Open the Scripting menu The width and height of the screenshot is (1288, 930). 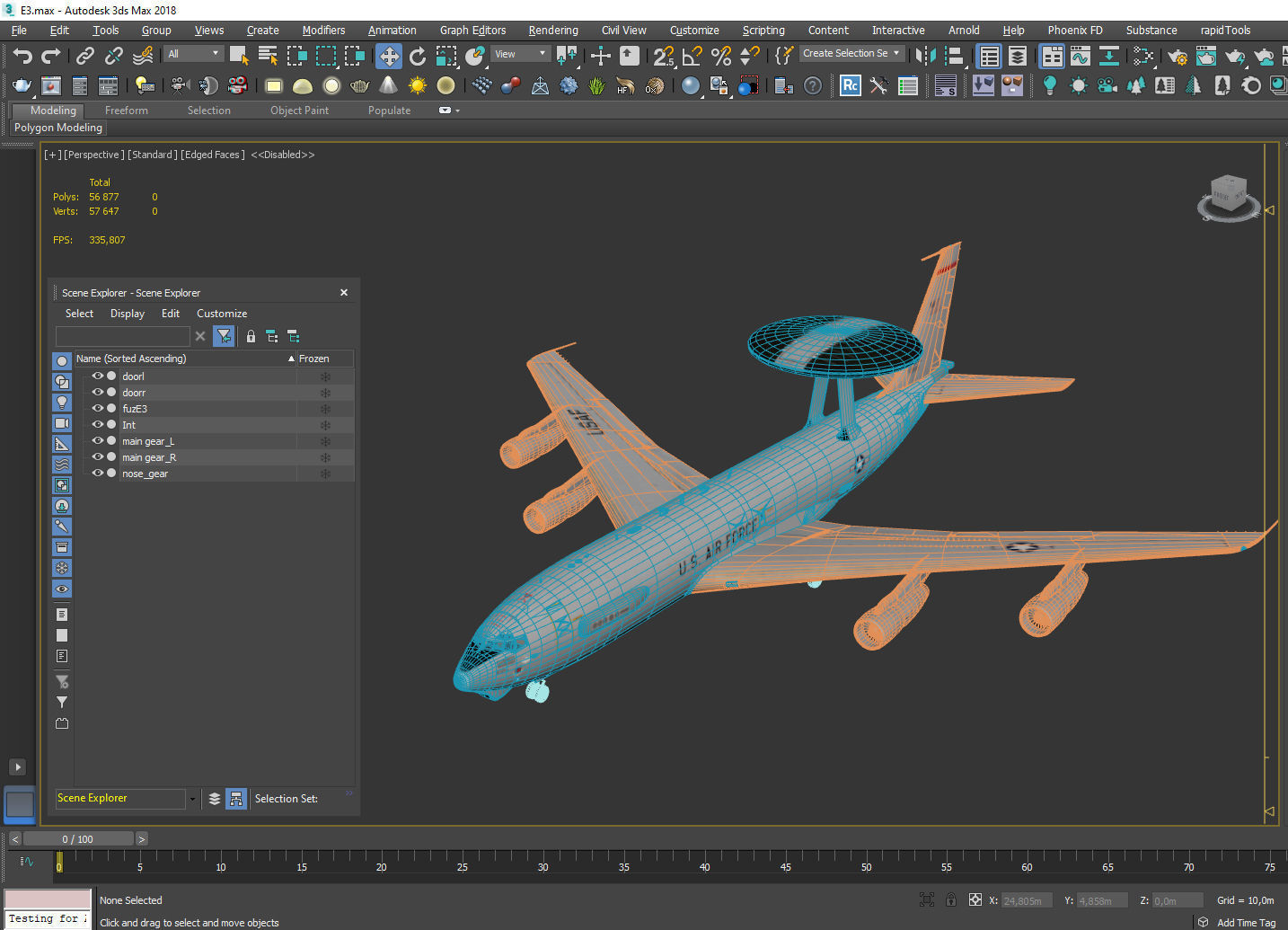click(x=763, y=30)
